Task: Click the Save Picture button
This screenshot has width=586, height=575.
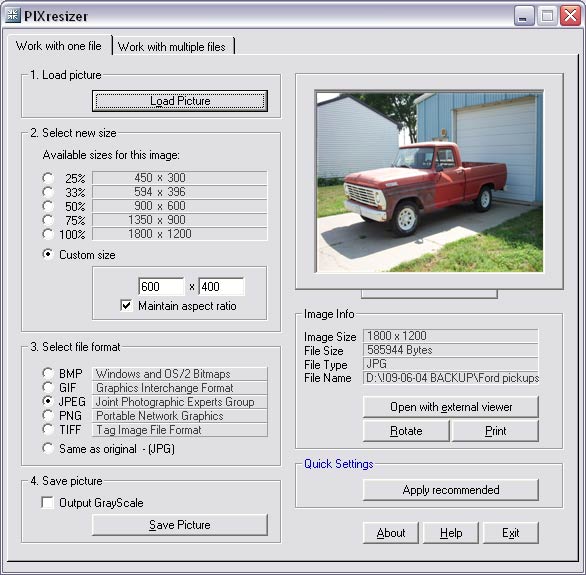Action: point(180,525)
